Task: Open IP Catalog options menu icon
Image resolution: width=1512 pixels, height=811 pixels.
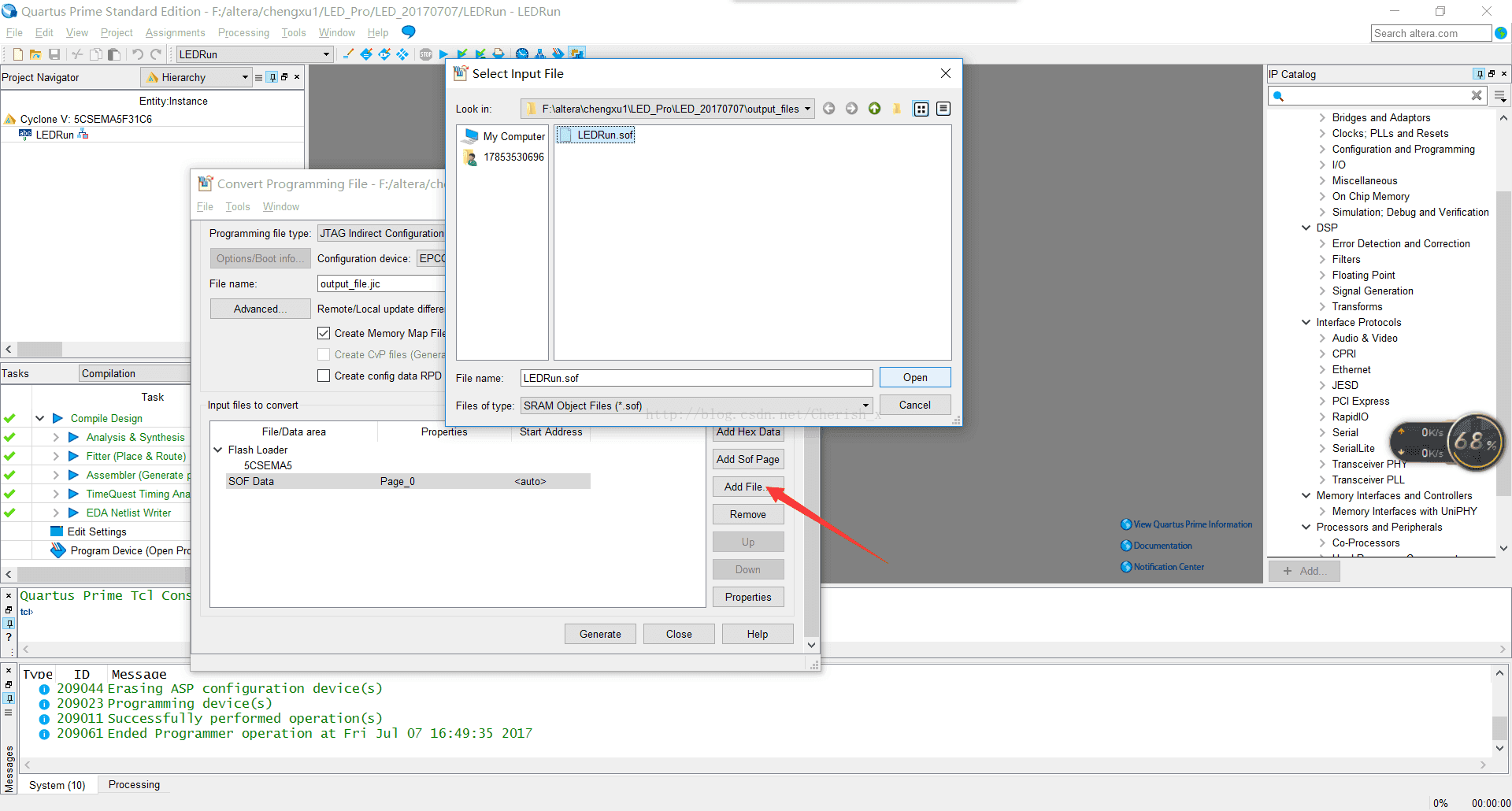Action: coord(1500,96)
